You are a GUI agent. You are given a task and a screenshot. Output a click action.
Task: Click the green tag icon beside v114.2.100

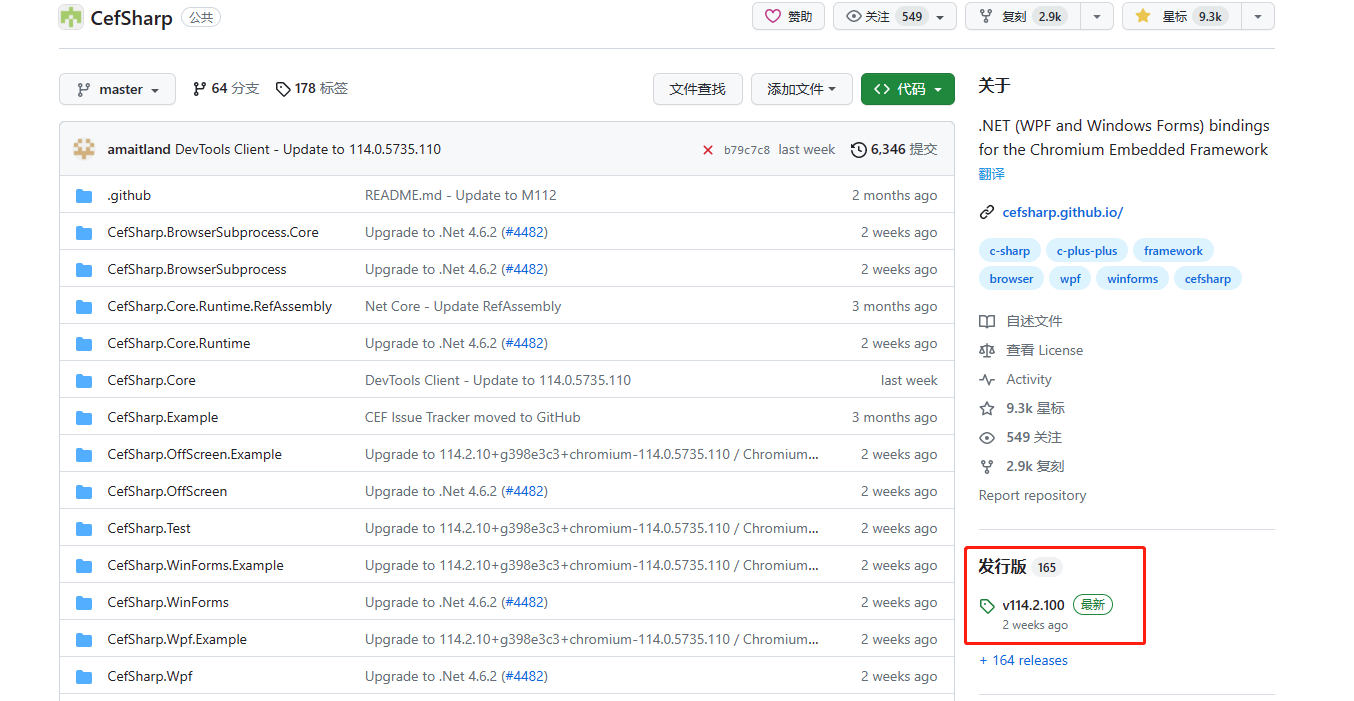click(987, 606)
